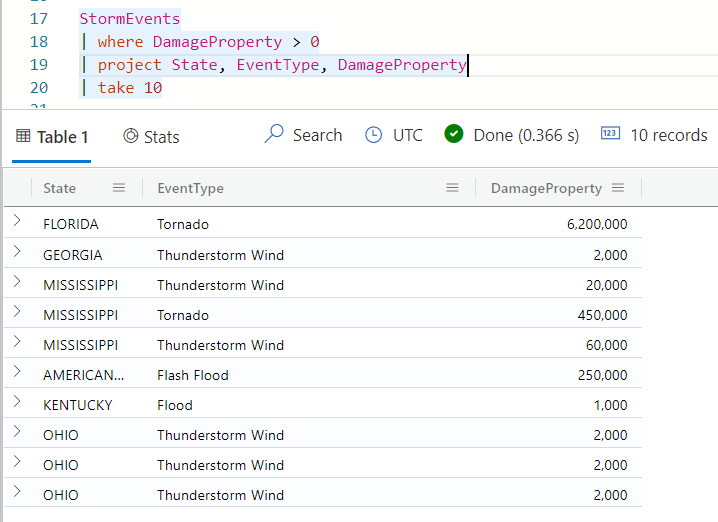Click the UTC clock icon
This screenshot has height=522, width=718.
click(x=373, y=135)
